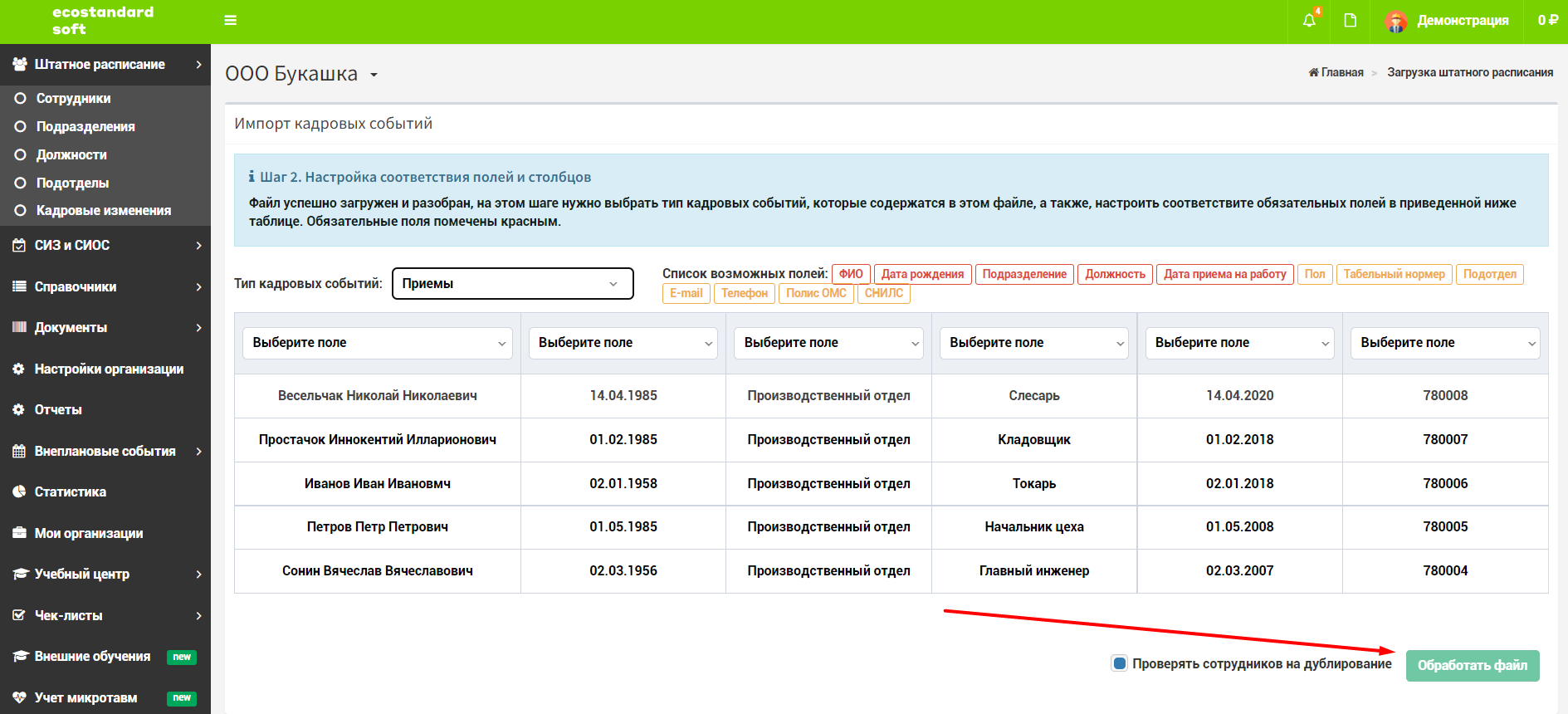Open the field selector above the names column
This screenshot has height=714, width=1568.
coord(377,343)
